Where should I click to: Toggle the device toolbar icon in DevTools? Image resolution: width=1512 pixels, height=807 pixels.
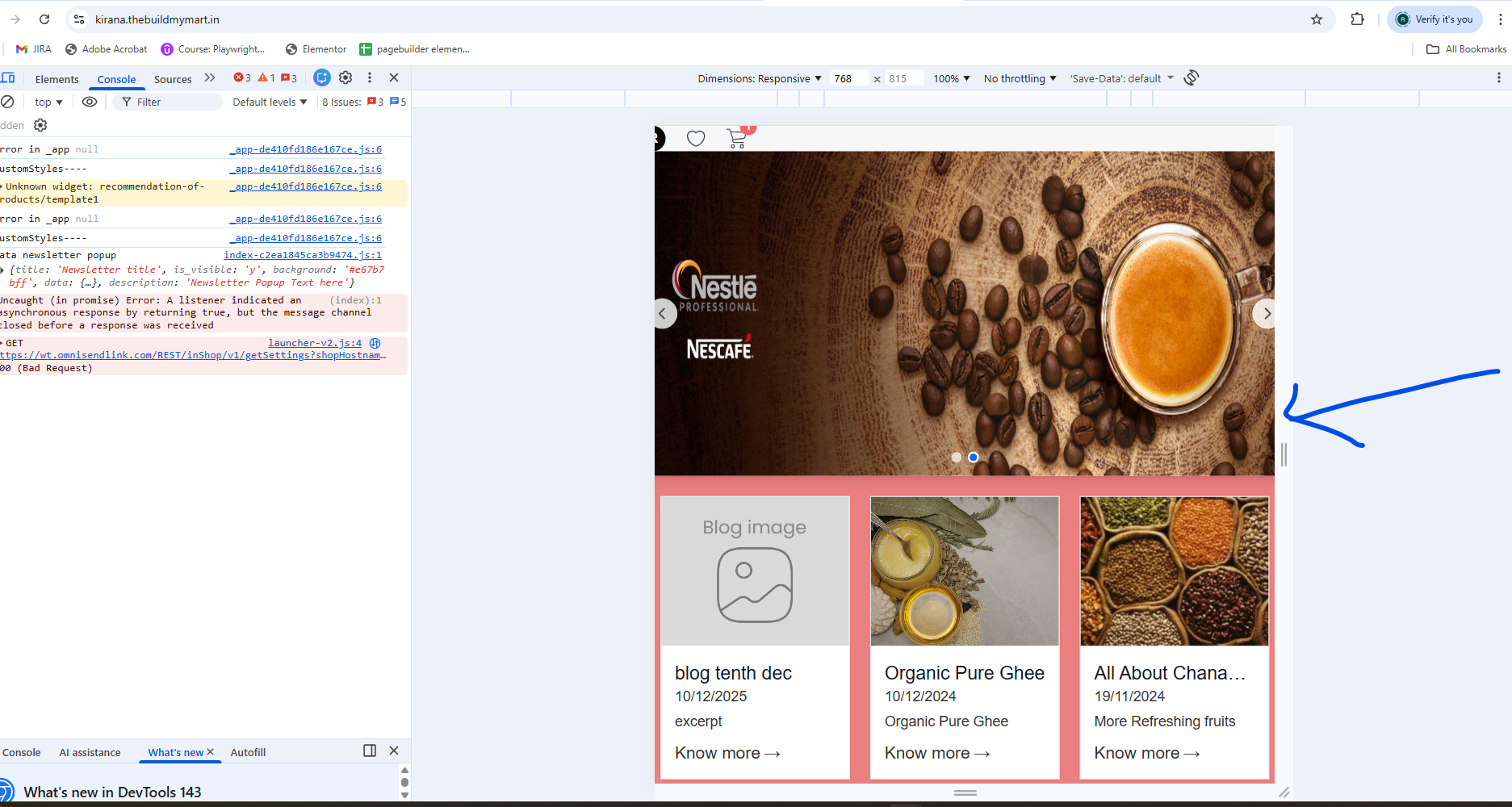[x=8, y=78]
